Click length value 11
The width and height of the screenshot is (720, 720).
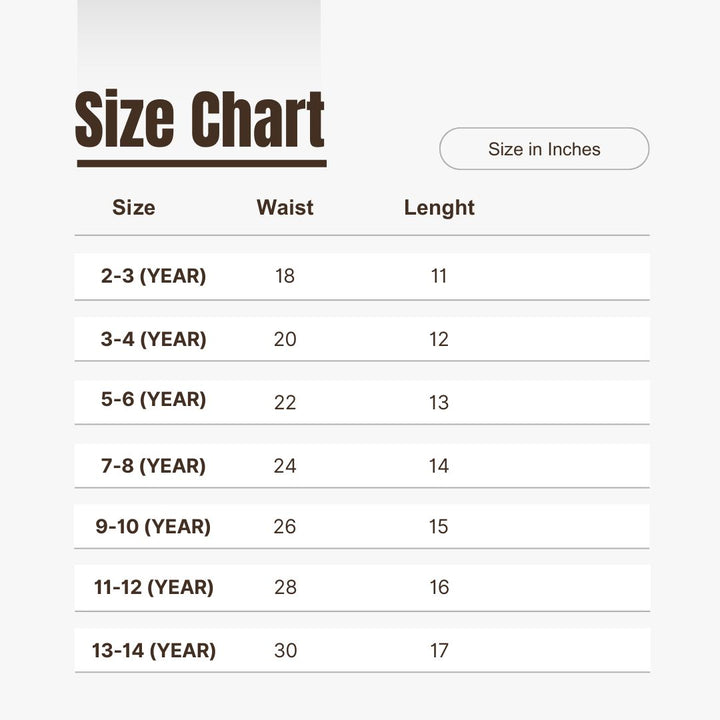[439, 277]
